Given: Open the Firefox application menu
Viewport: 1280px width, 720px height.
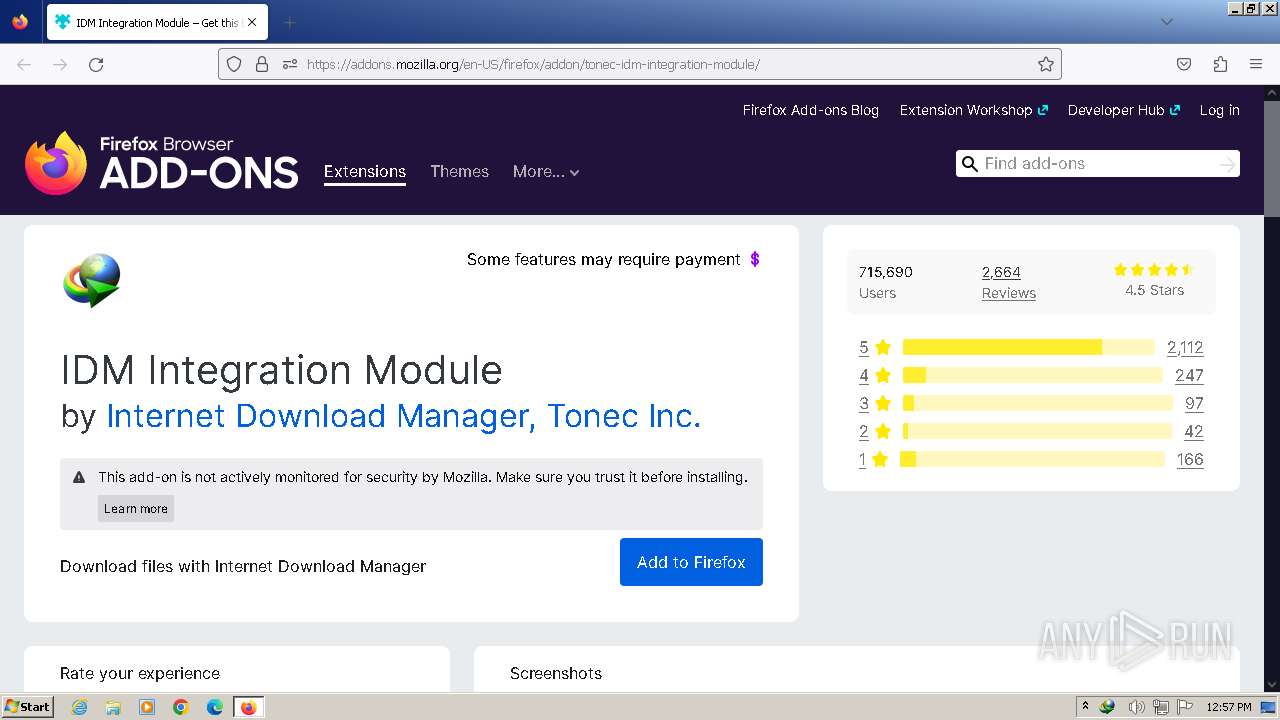Looking at the screenshot, I should tap(1256, 64).
